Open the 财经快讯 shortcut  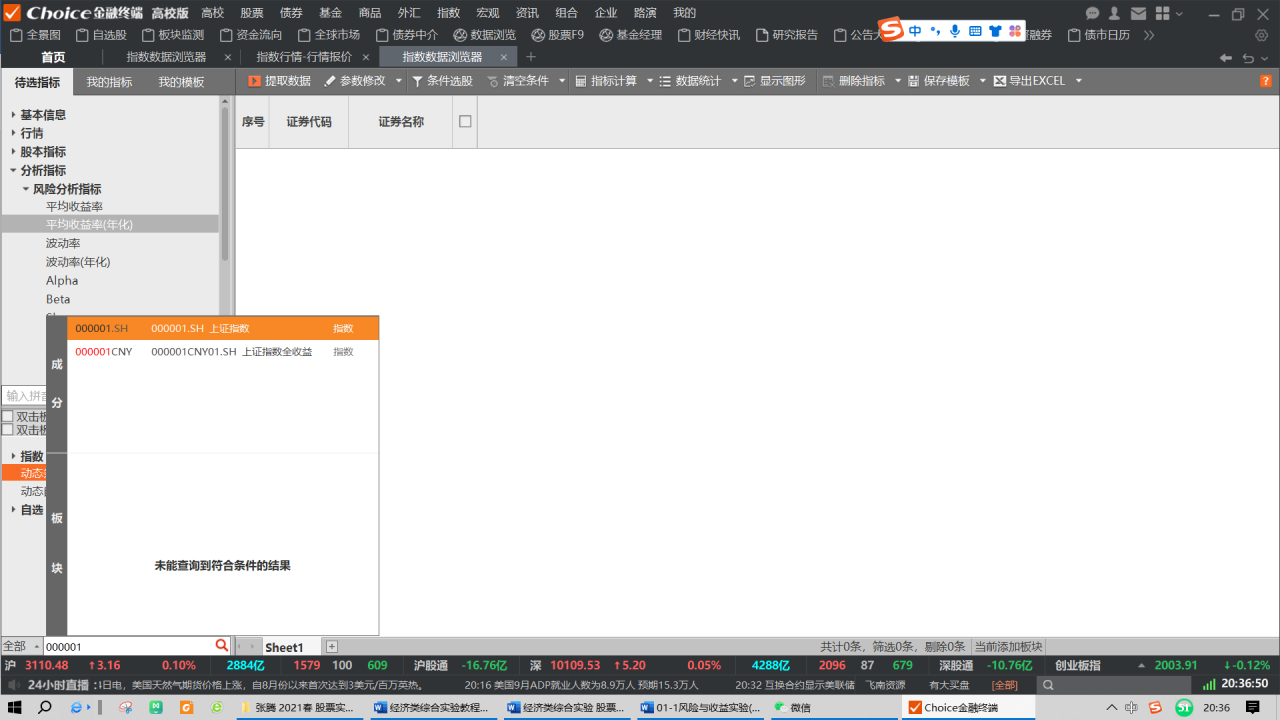coord(709,35)
